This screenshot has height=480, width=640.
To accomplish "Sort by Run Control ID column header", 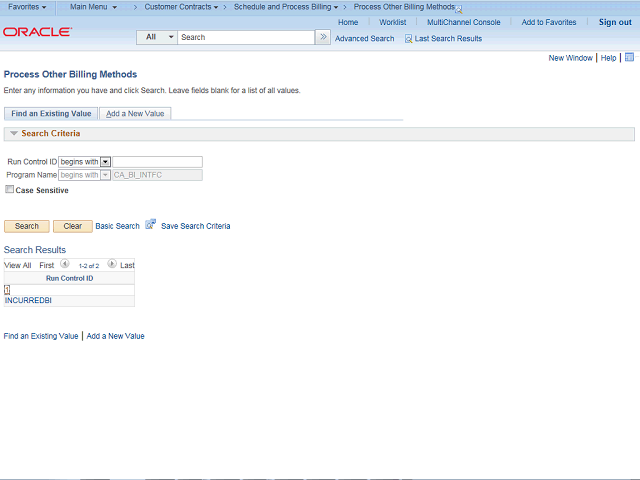I will click(x=69, y=278).
